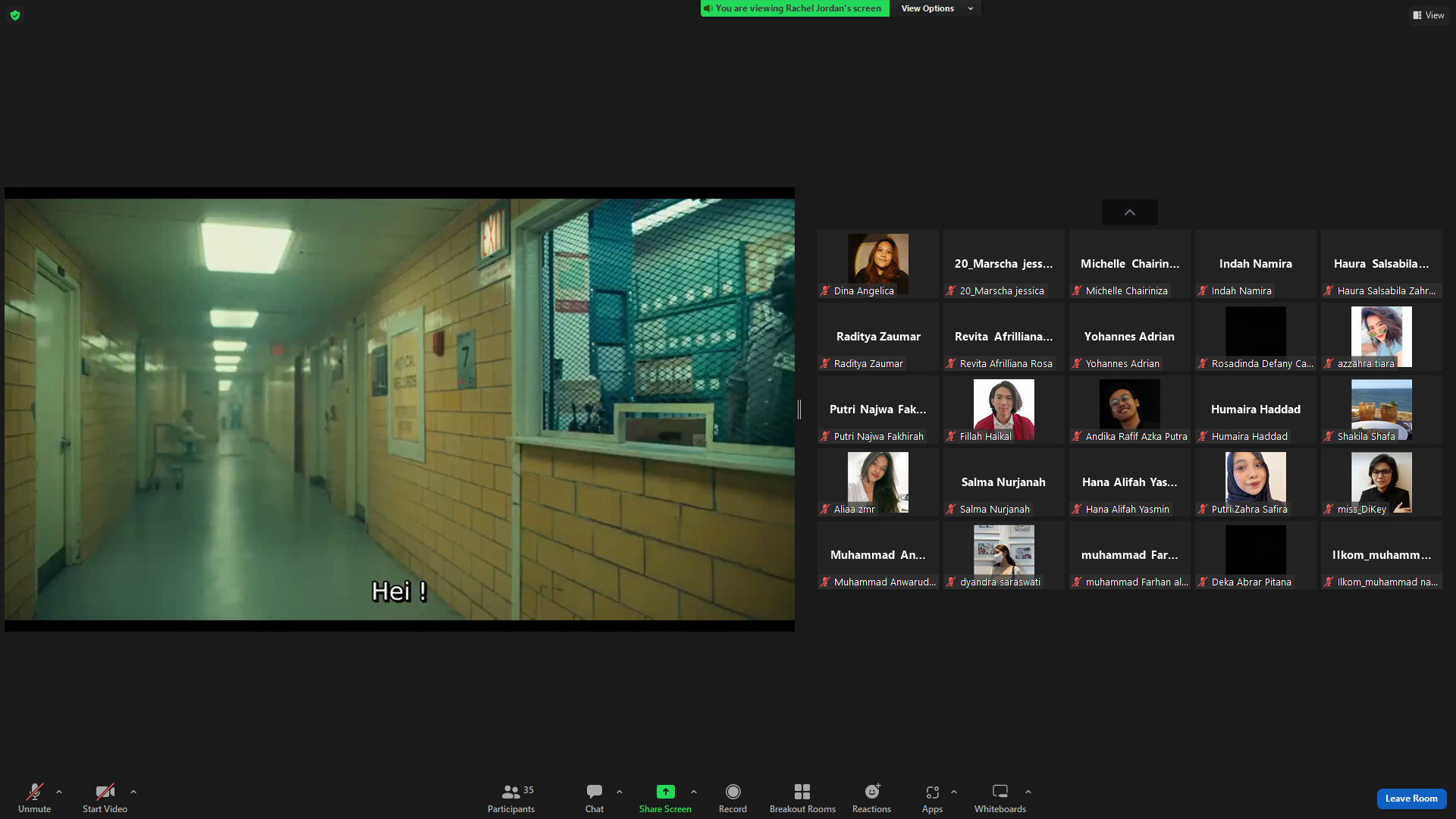Click muted mic icon beside Dina Angelica

tap(825, 291)
